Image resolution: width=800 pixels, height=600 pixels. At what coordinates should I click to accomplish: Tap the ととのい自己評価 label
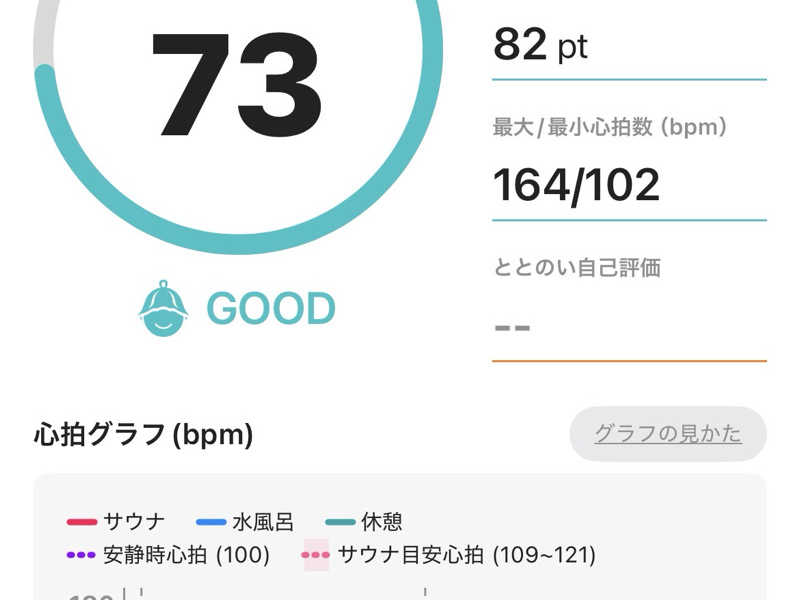click(x=576, y=268)
